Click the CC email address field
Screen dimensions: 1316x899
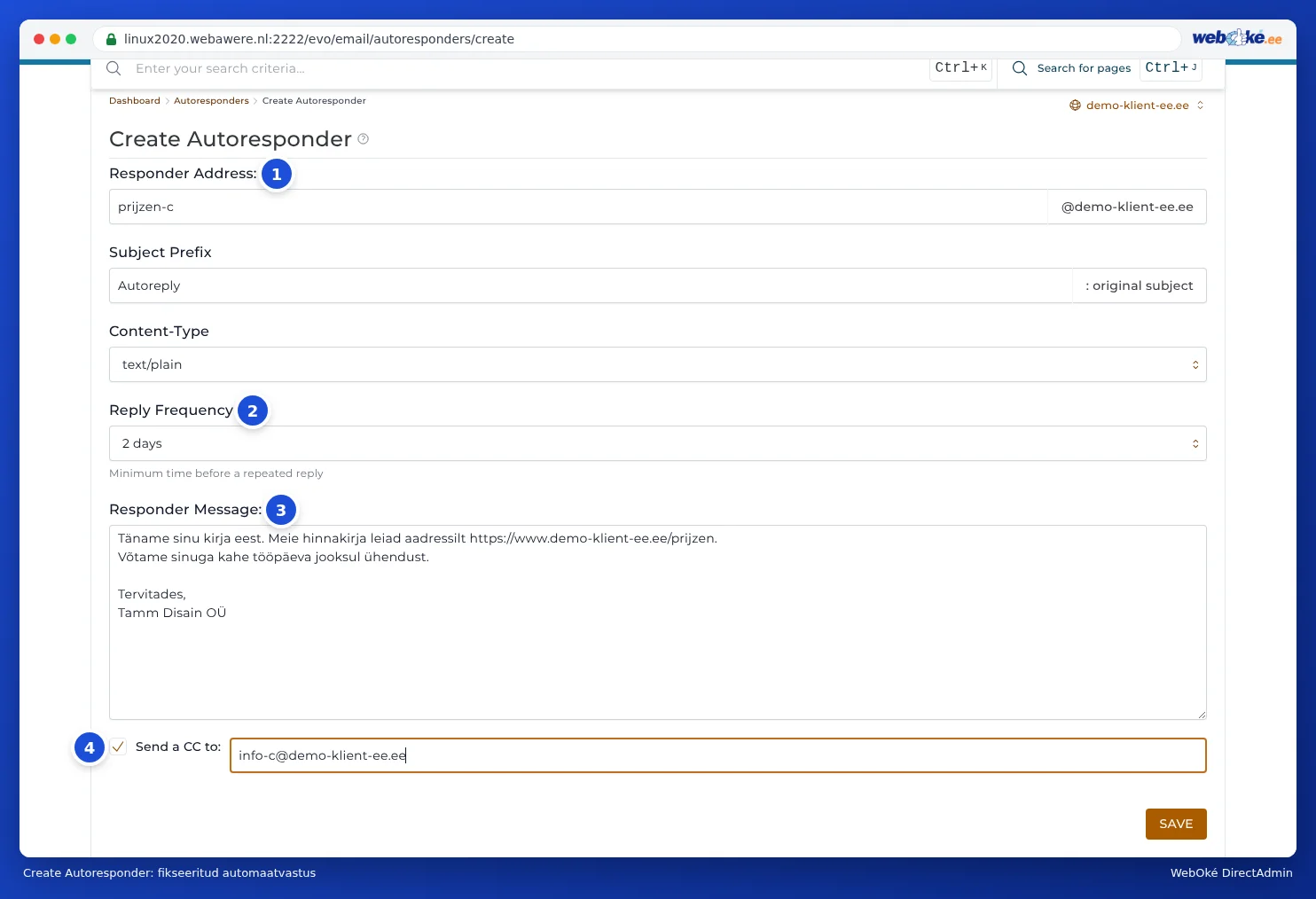717,755
